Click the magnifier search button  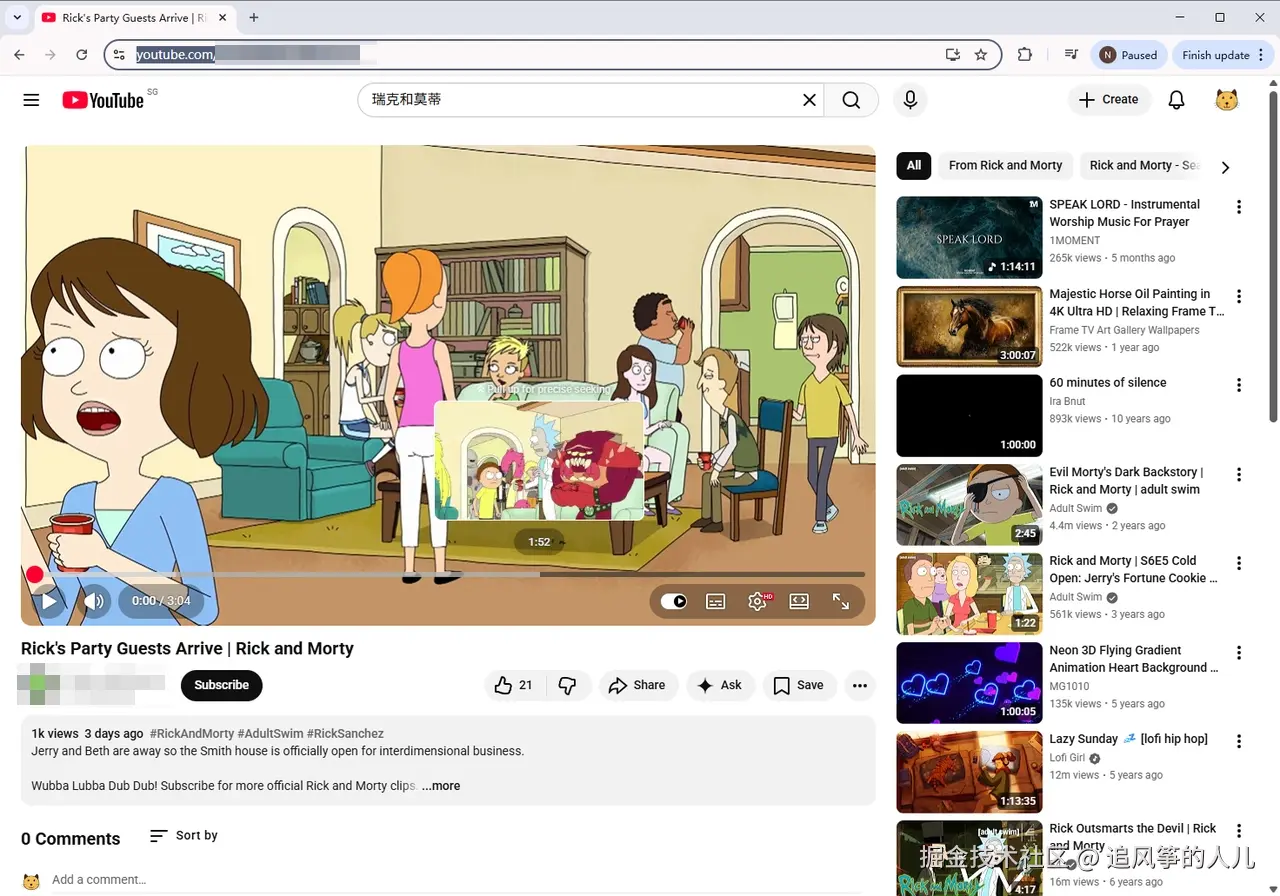(851, 100)
